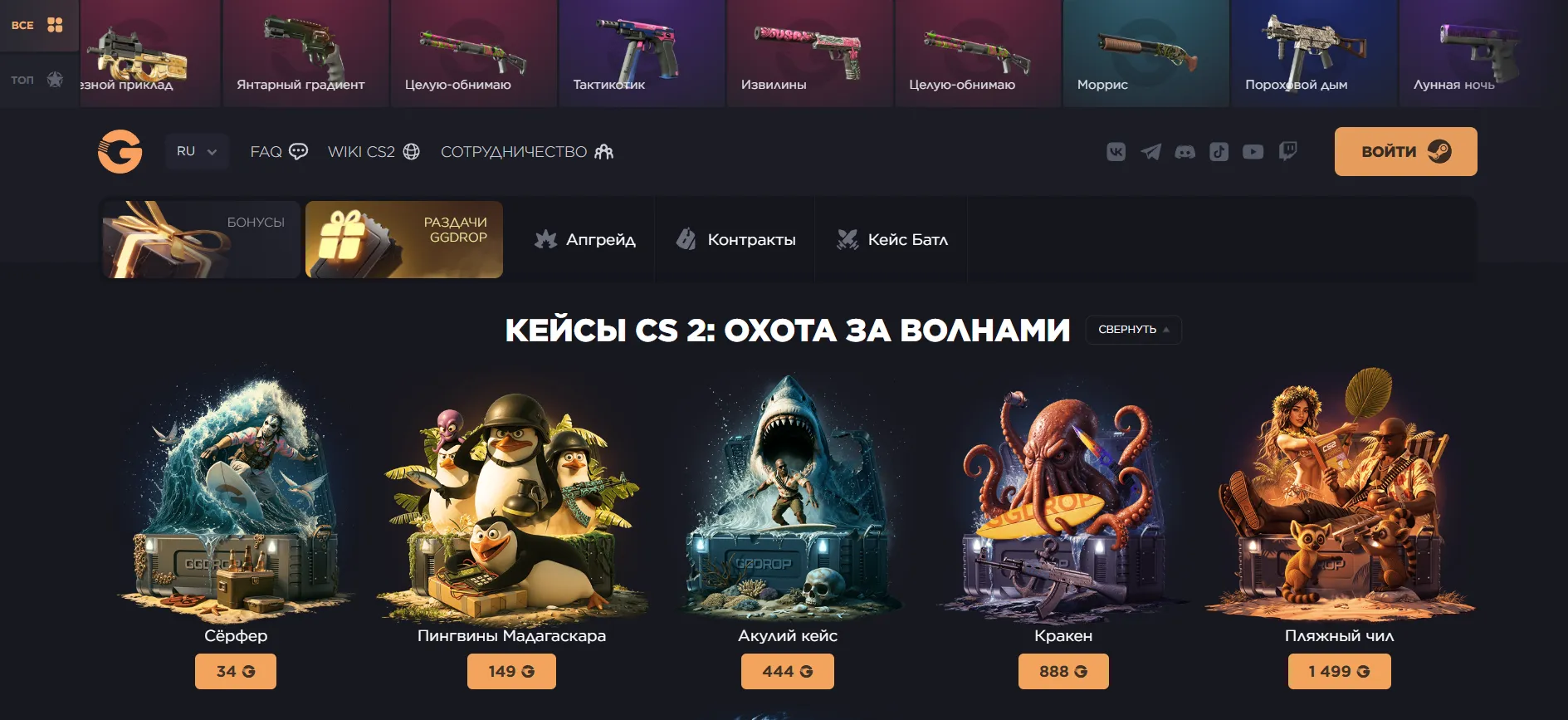
Task: Go to the Контракты tab
Action: click(735, 239)
